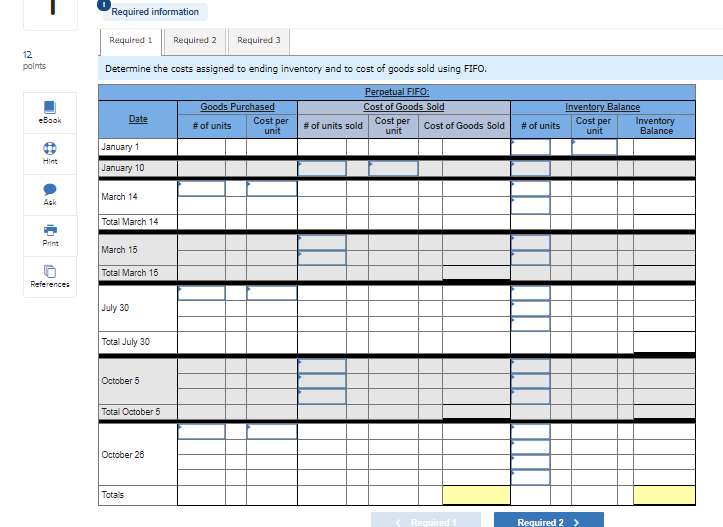Image resolution: width=723 pixels, height=527 pixels.
Task: Switch to the Required 2 tab
Action: [x=195, y=41]
